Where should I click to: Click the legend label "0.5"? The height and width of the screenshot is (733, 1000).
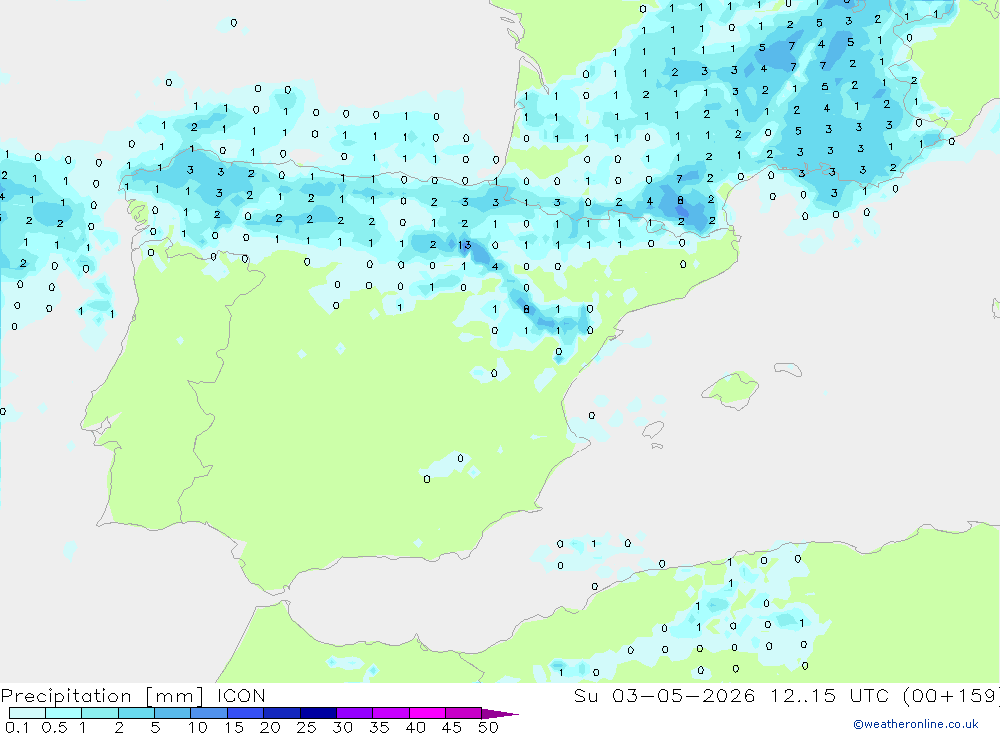54,727
